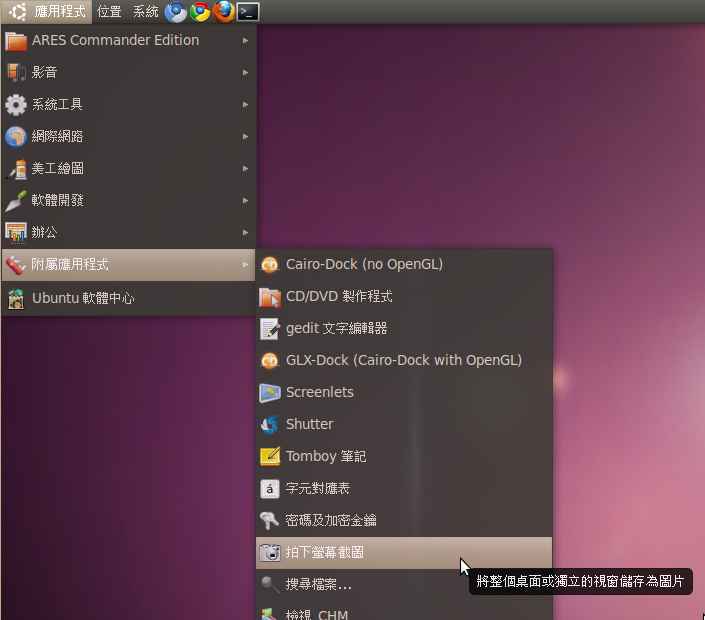Click the Ubuntu 軟體中心 icon

(x=16, y=299)
